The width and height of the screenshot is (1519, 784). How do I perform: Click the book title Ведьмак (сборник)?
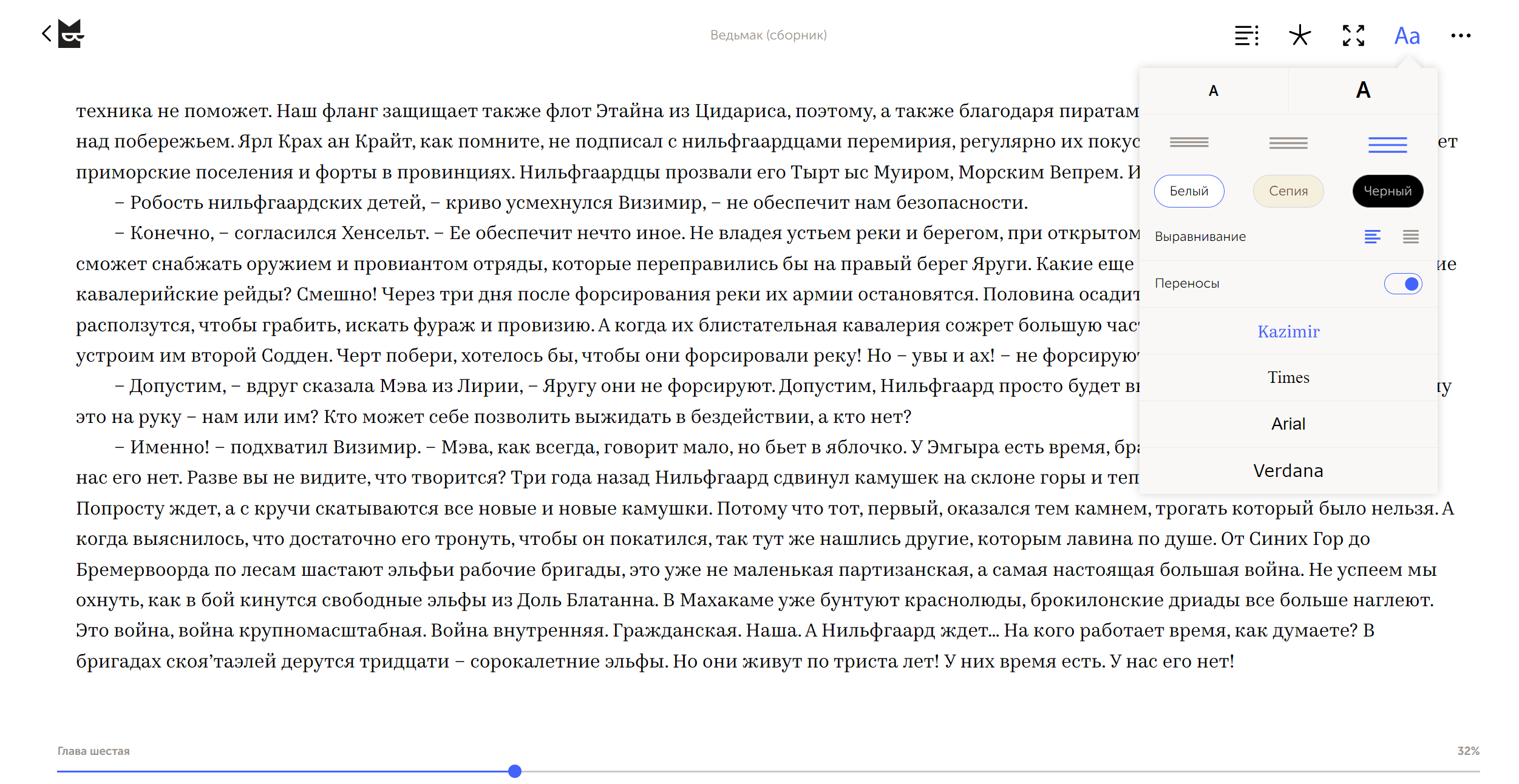pyautogui.click(x=768, y=35)
